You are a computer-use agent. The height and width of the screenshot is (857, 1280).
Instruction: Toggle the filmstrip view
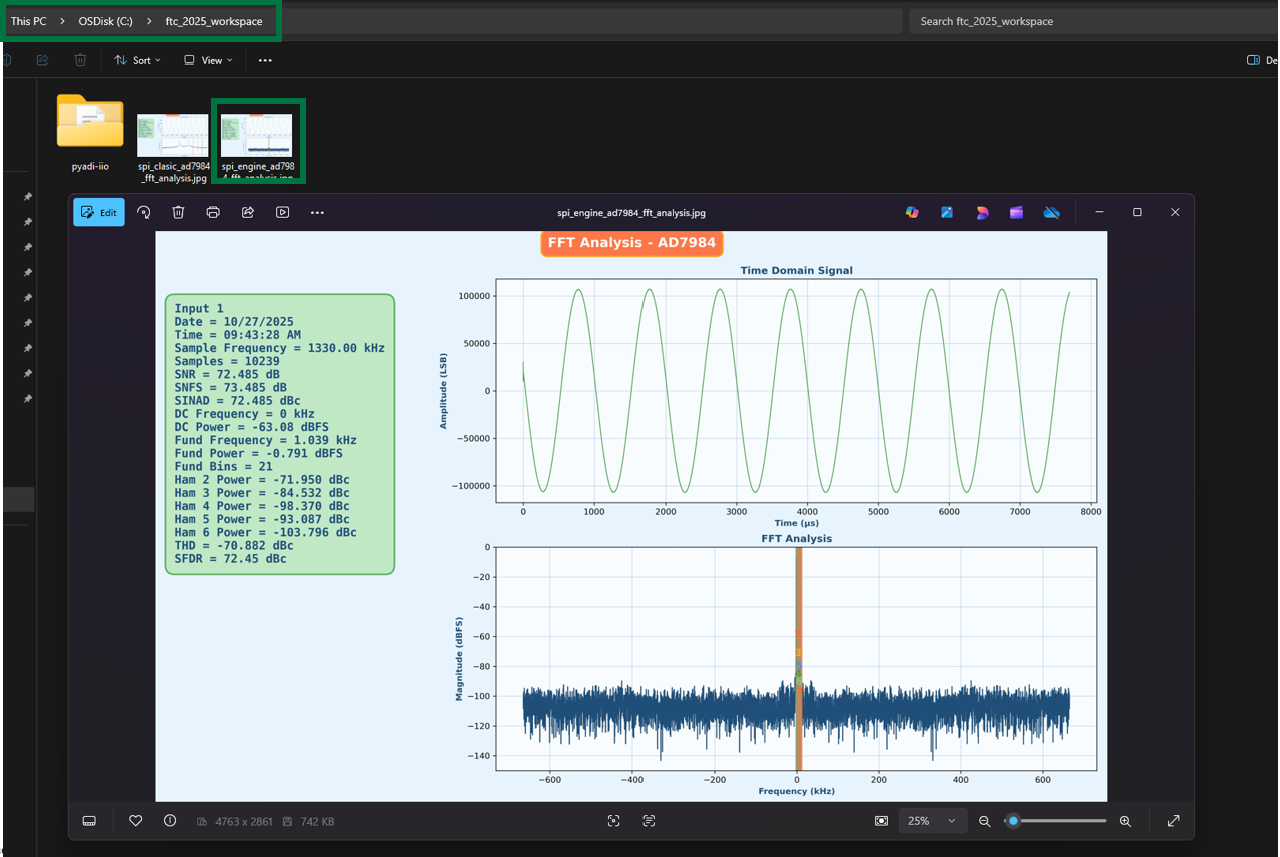[x=89, y=821]
